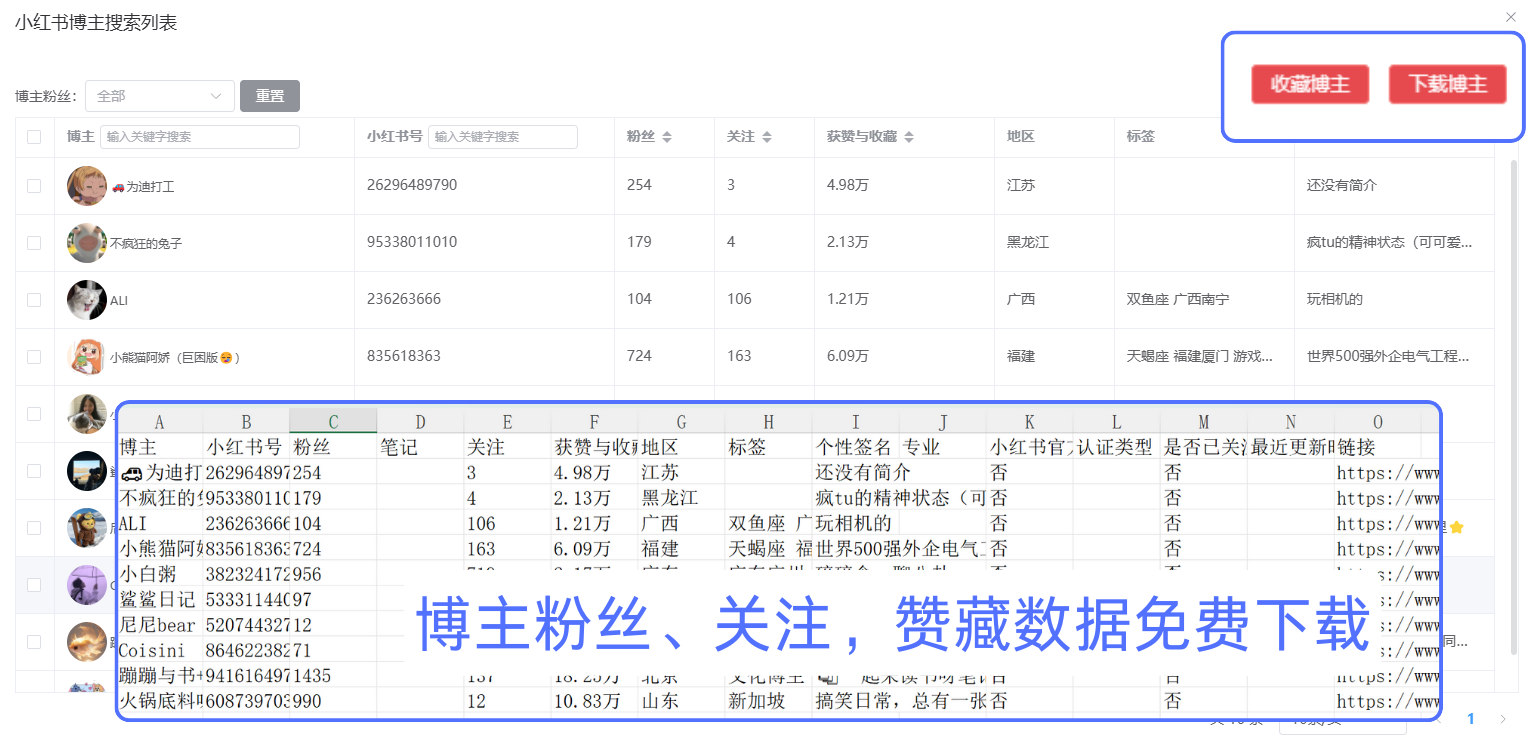Toggle the select-all header checkbox
1535x747 pixels.
coord(35,137)
